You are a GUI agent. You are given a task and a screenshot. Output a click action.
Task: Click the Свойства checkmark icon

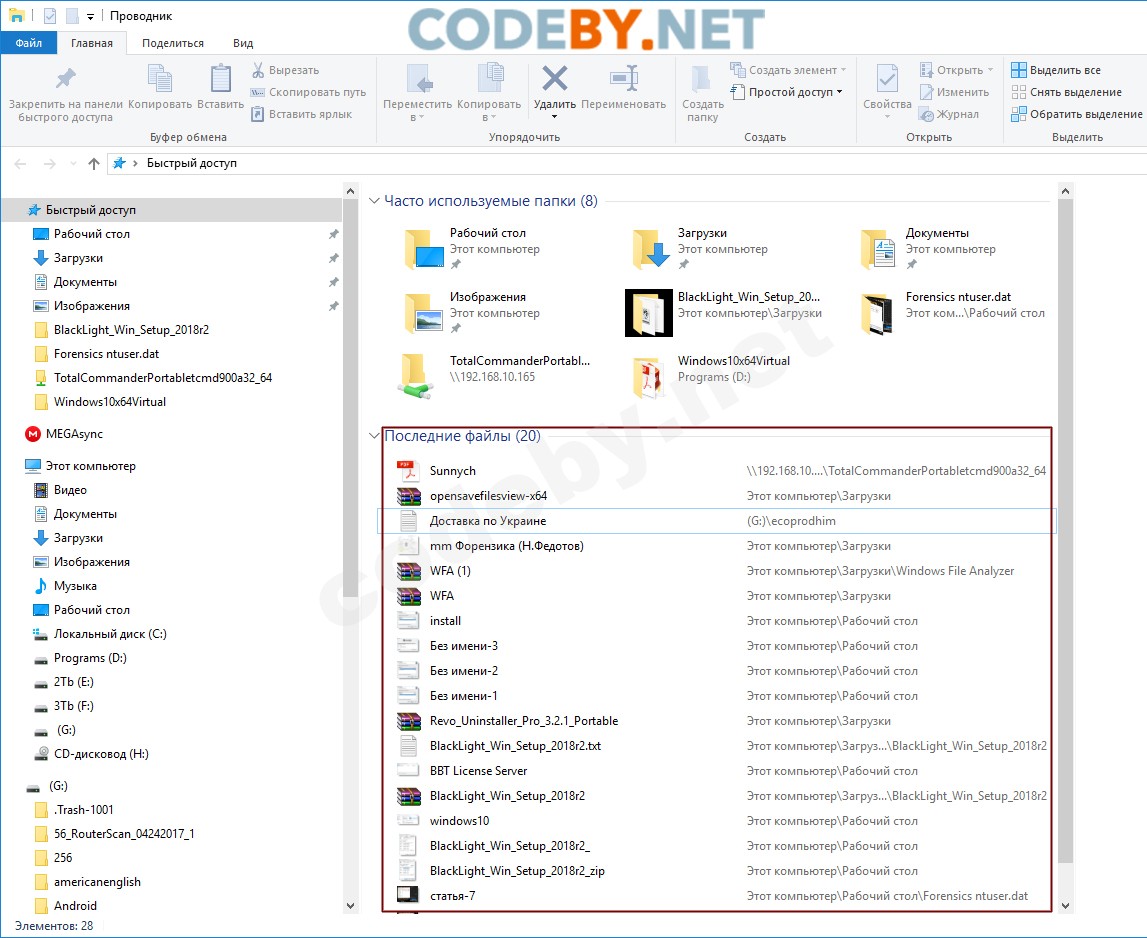[x=887, y=78]
